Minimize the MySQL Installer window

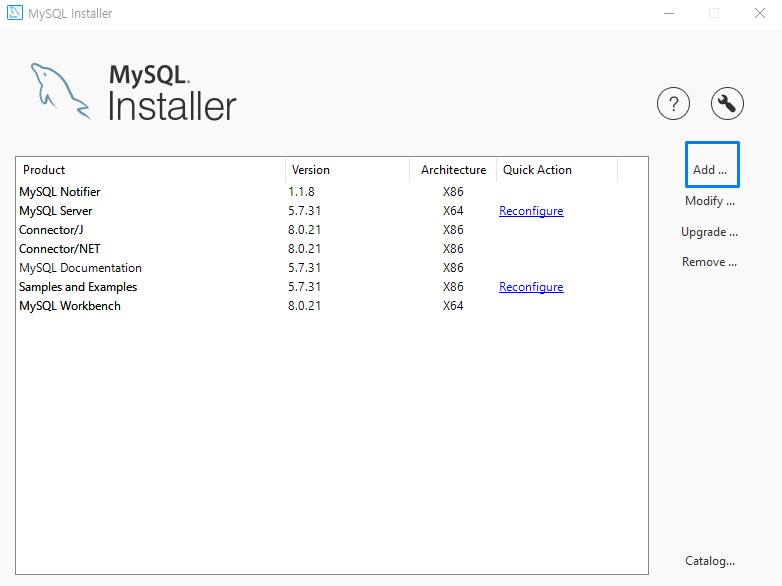point(669,13)
